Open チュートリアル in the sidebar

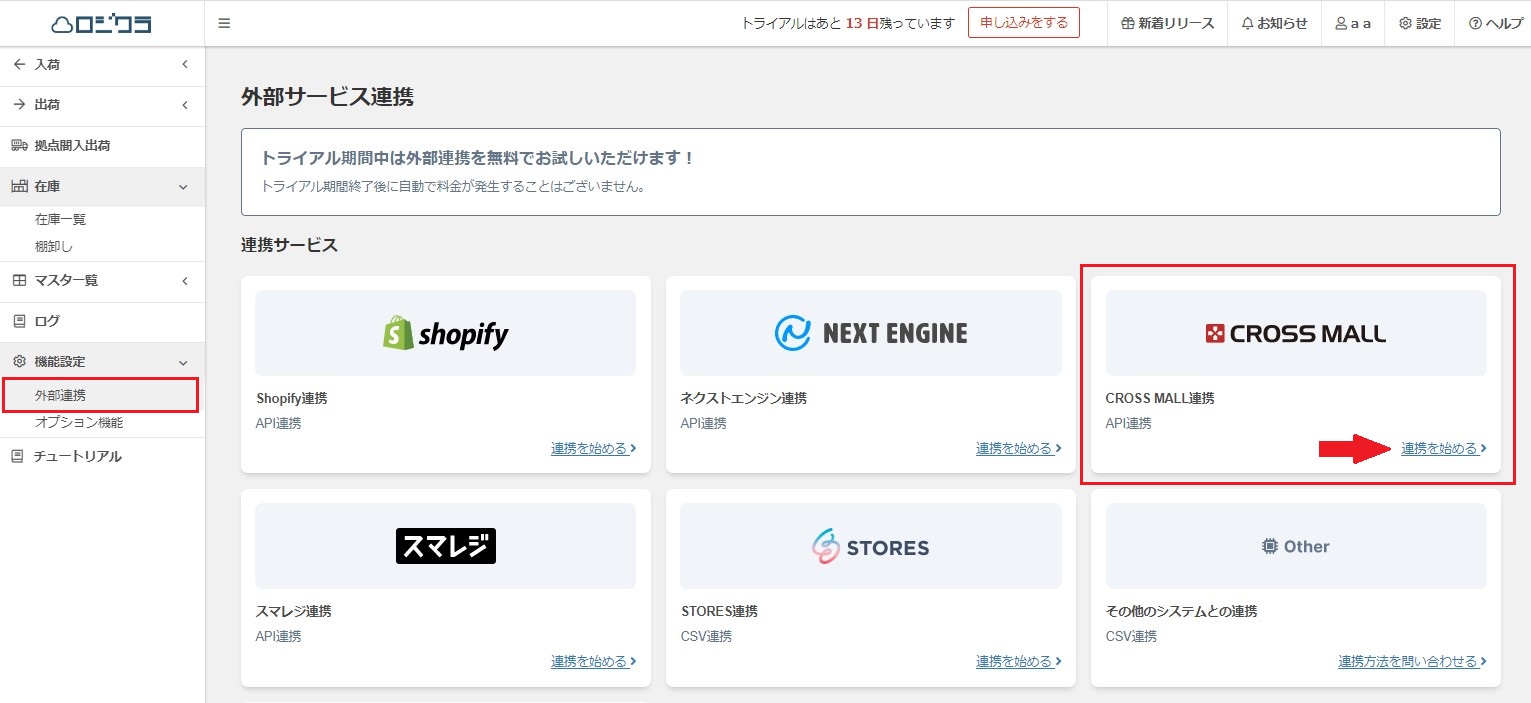click(77, 456)
